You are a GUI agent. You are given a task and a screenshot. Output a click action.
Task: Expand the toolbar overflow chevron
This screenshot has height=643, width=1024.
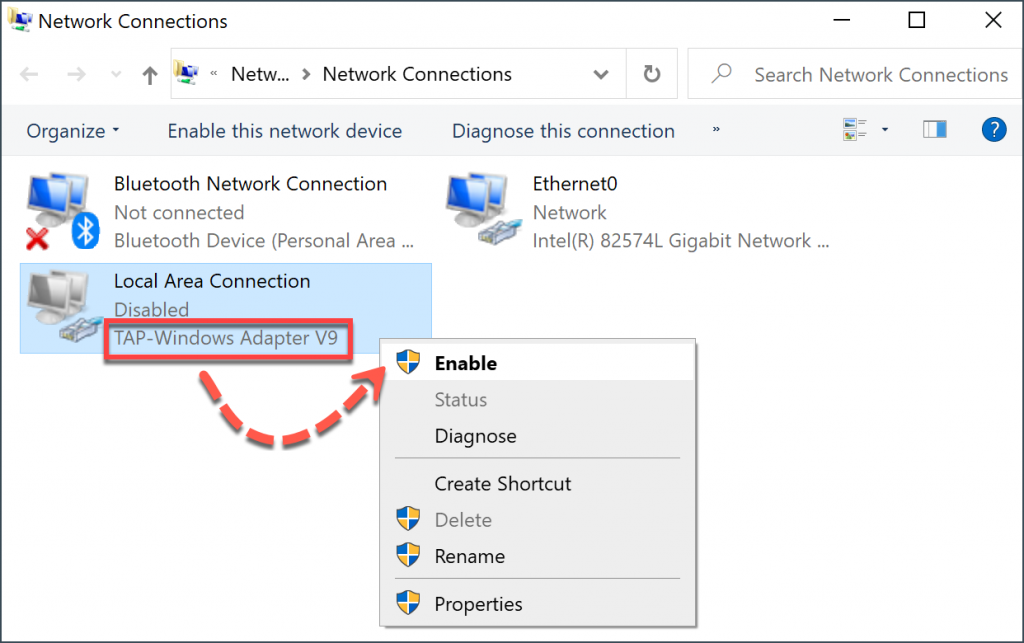[x=715, y=130]
